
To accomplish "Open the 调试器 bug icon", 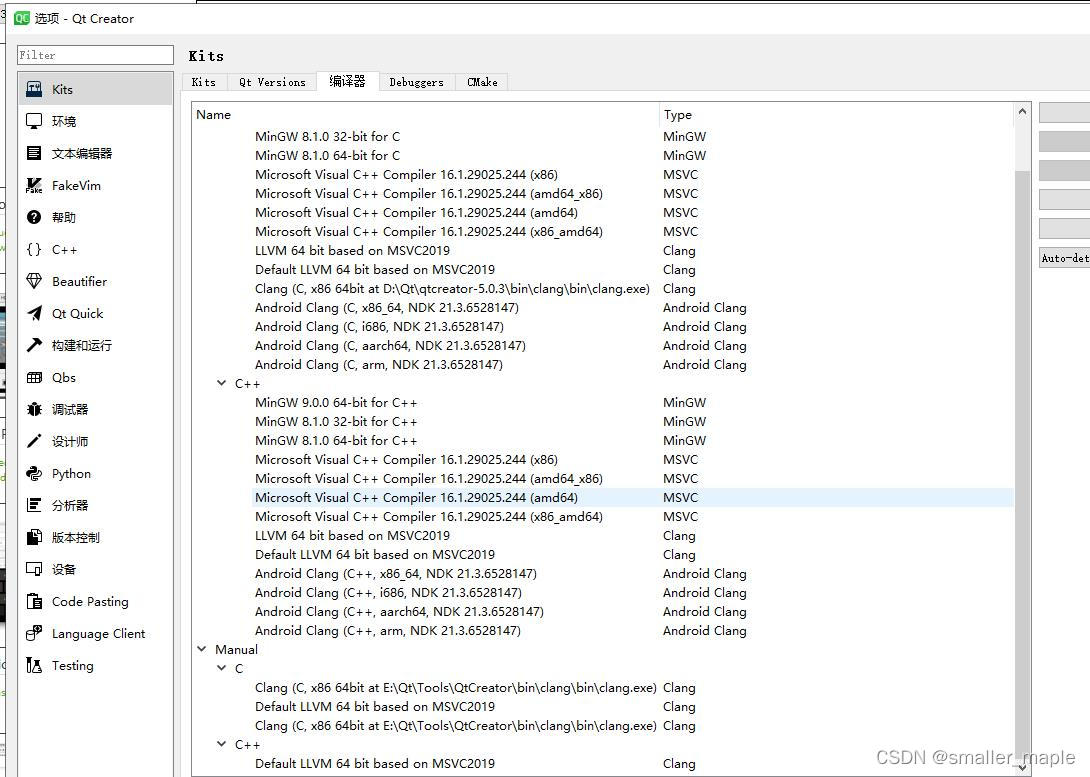I will click(34, 409).
